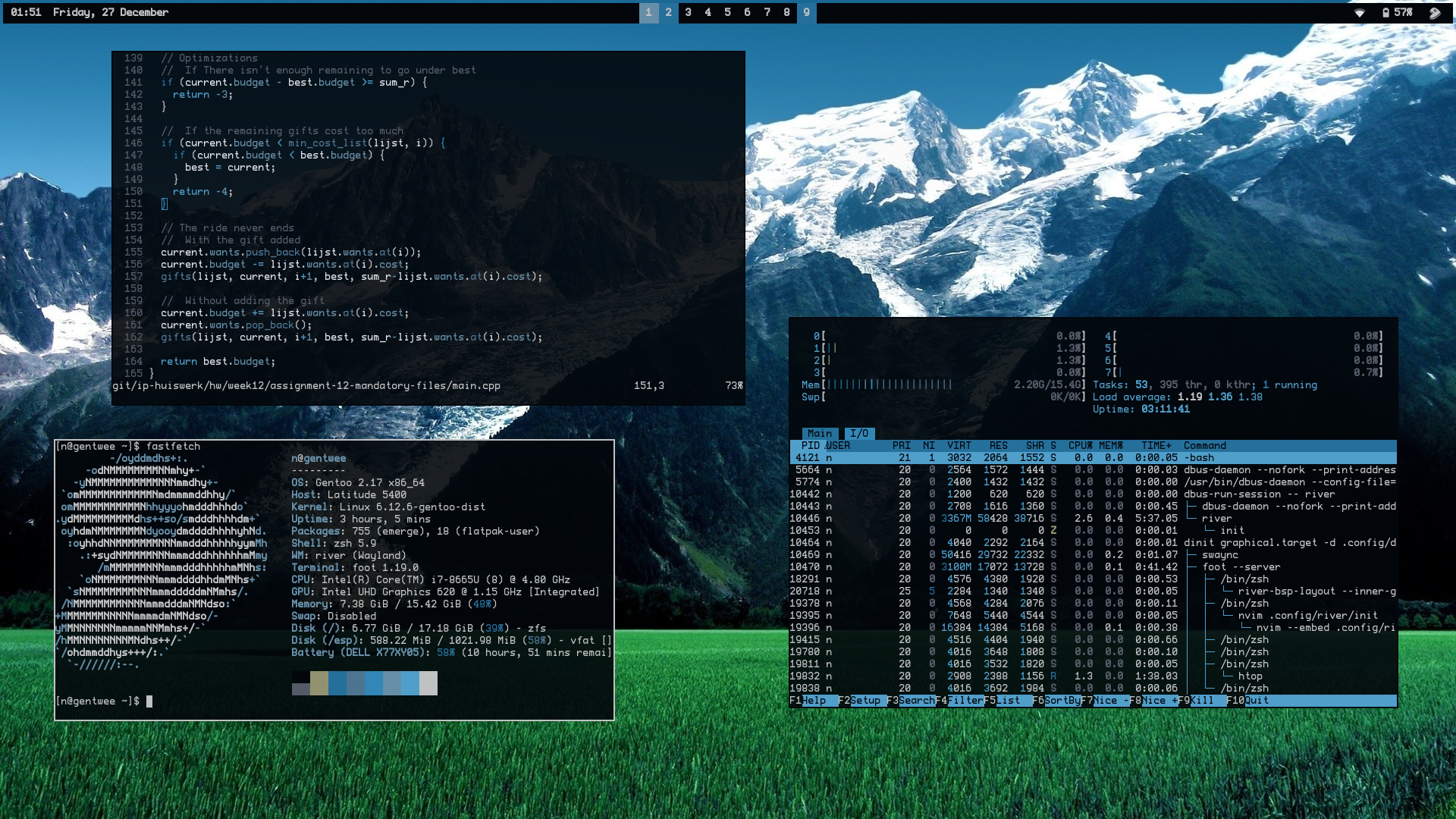Click the Load average text in htop
The height and width of the screenshot is (819, 1456).
click(x=1178, y=397)
